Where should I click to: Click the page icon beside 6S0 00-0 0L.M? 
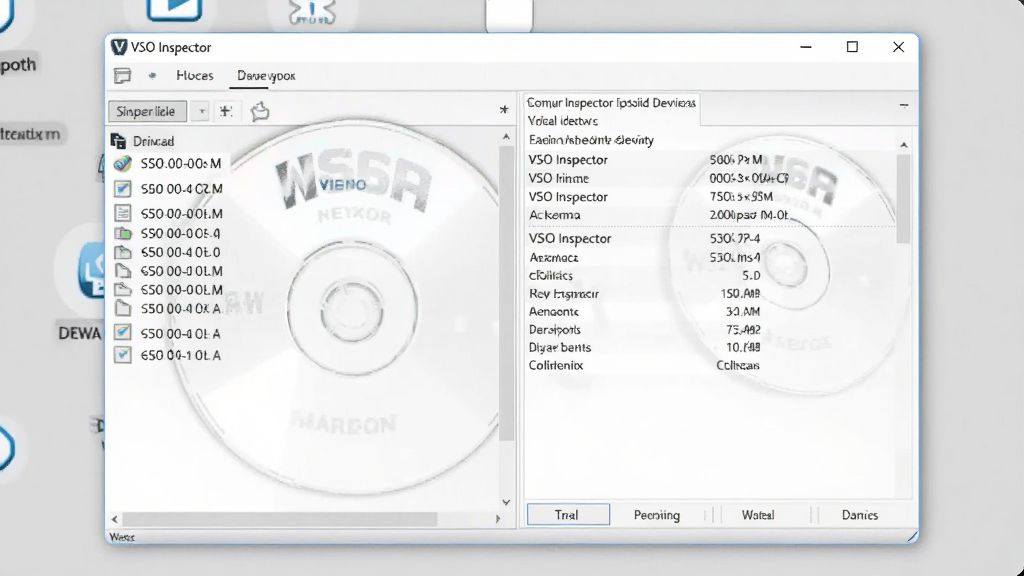tap(122, 270)
